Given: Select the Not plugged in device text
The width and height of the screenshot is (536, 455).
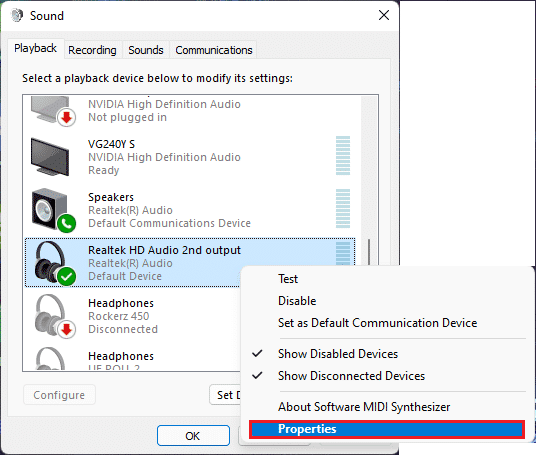Looking at the screenshot, I should pyautogui.click(x=128, y=117).
